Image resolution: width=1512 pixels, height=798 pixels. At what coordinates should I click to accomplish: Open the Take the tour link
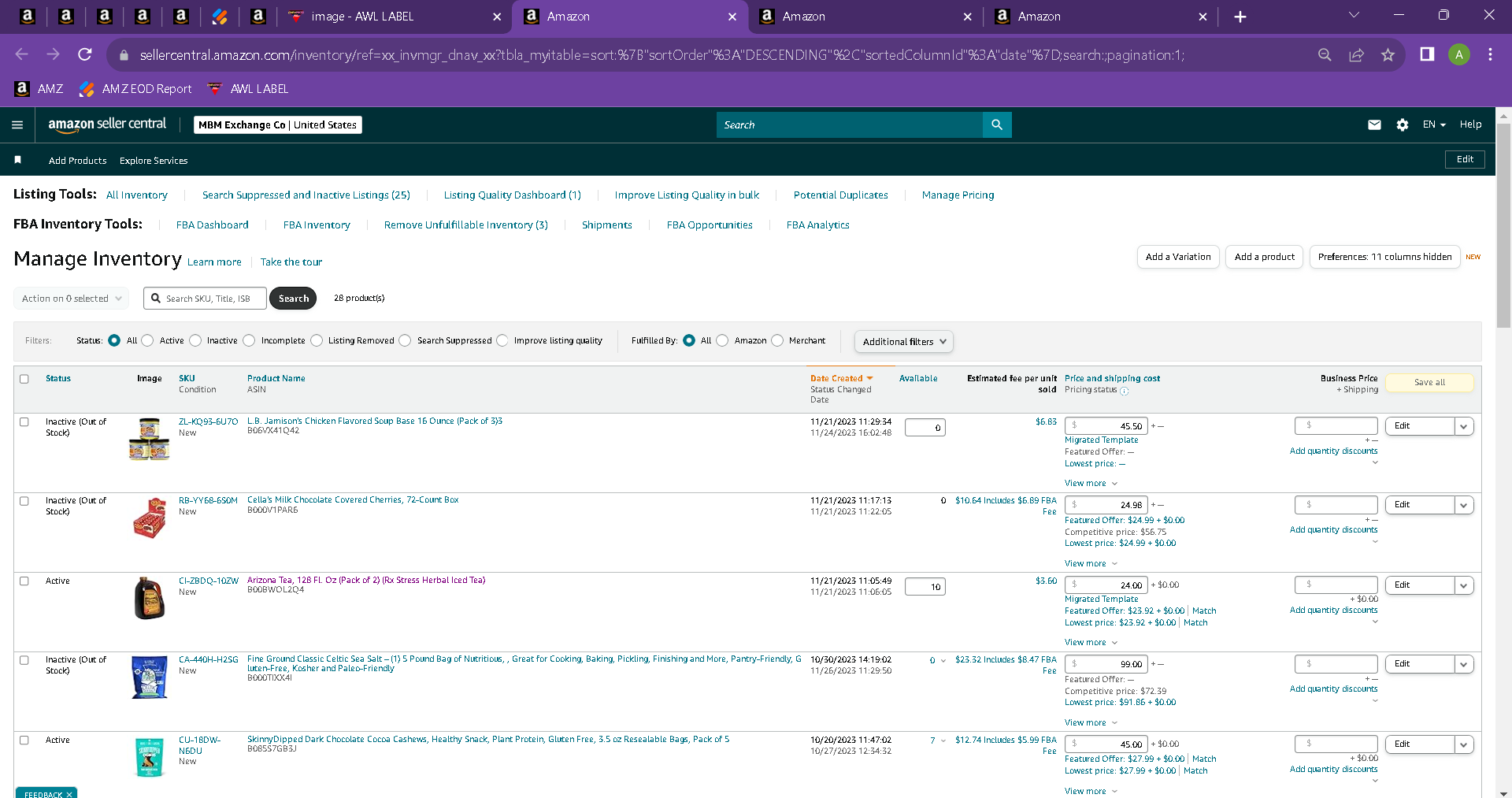click(x=291, y=262)
